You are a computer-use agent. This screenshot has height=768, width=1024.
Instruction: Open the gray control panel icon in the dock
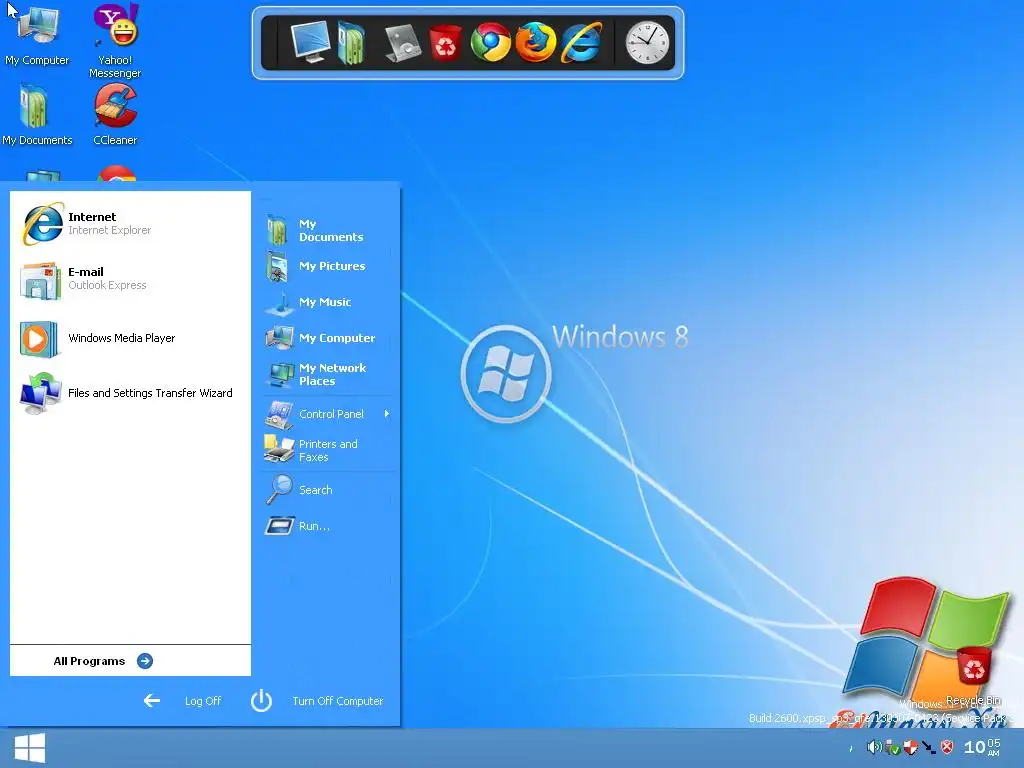402,43
